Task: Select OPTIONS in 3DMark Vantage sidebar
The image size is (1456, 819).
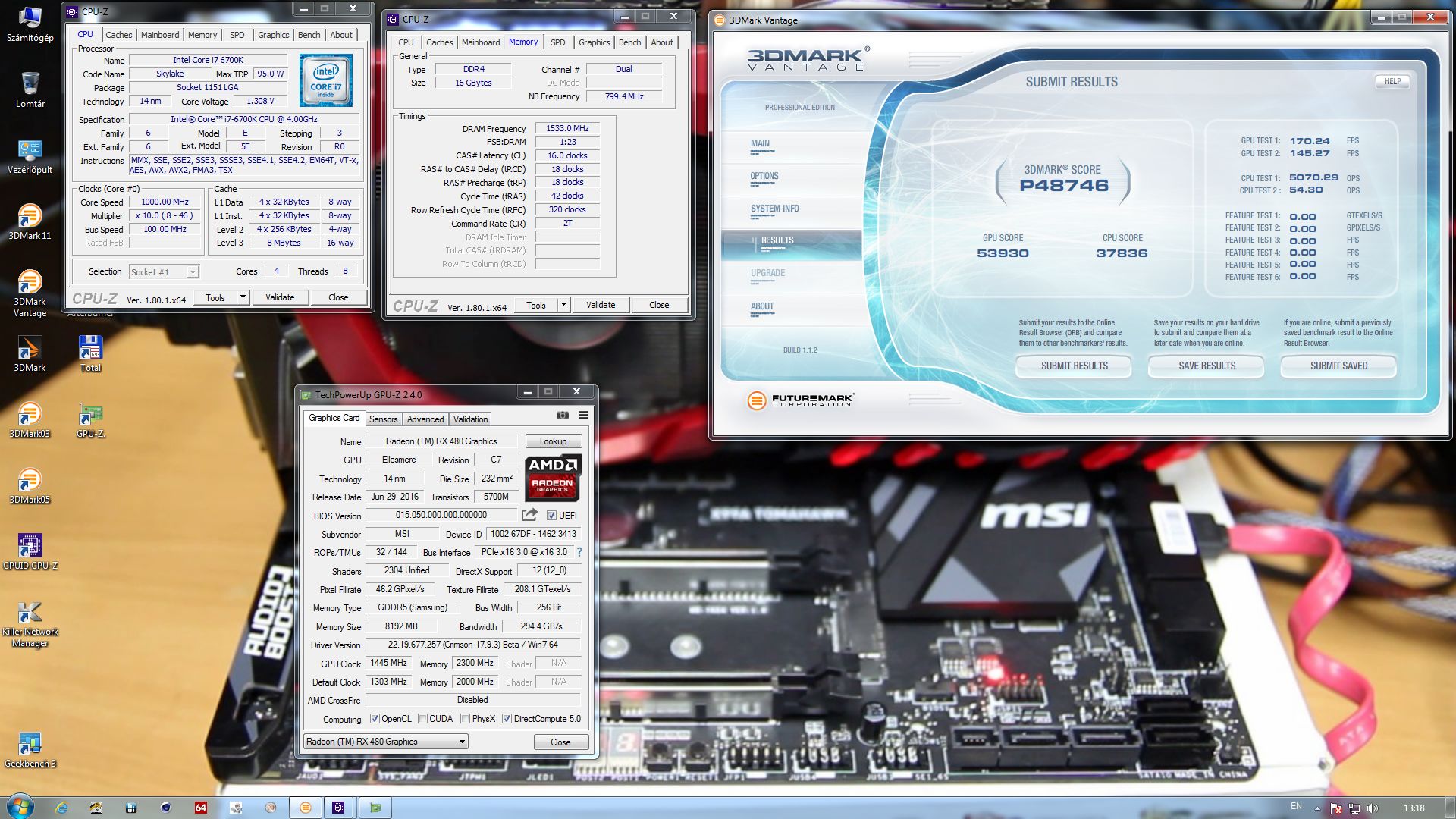Action: (764, 176)
